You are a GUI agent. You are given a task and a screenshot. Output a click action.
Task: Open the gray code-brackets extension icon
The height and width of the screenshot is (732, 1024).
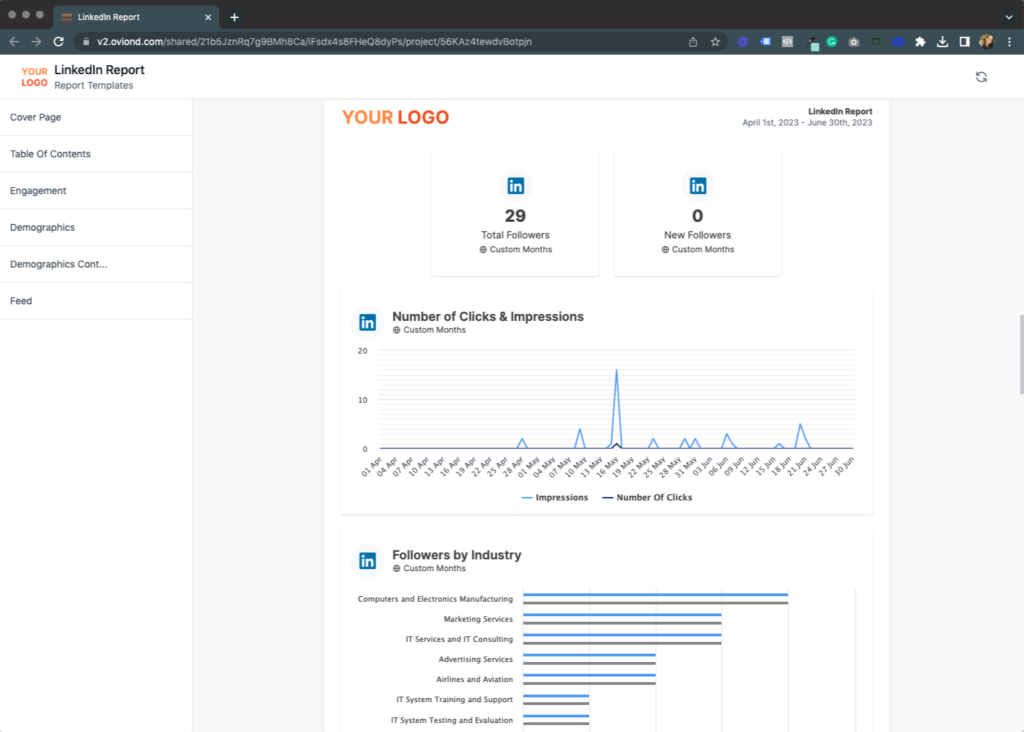click(787, 42)
